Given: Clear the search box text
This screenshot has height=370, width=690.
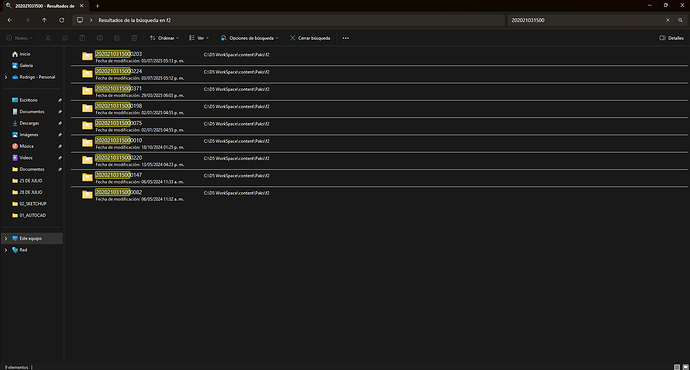Looking at the screenshot, I should (x=668, y=20).
